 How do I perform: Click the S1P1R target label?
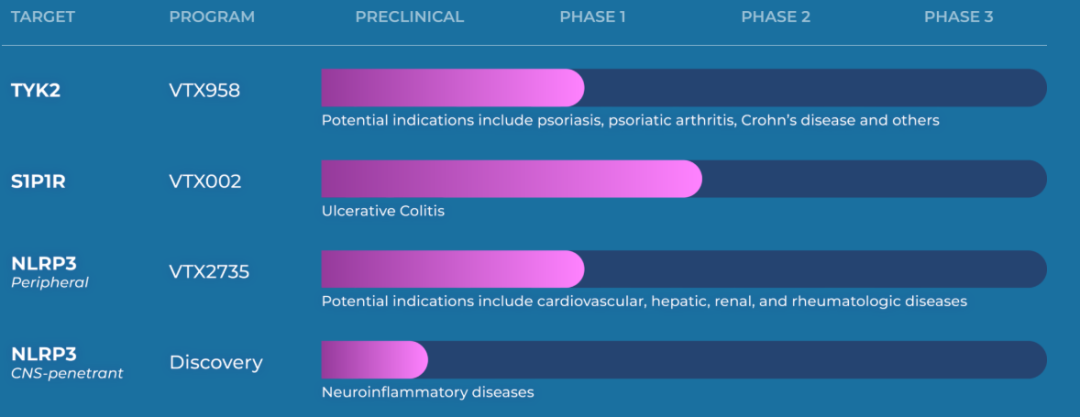click(x=39, y=182)
